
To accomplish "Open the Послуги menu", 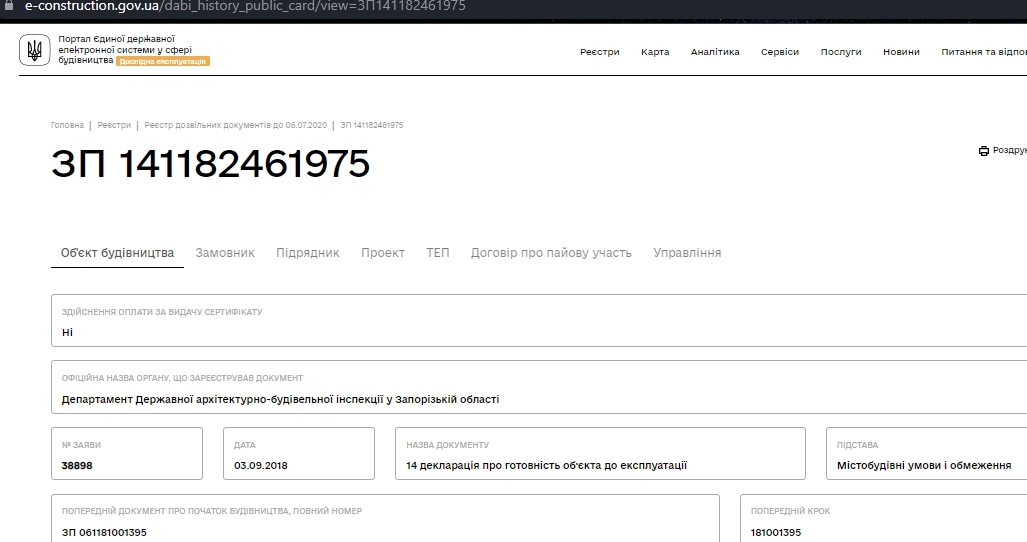I will click(841, 52).
